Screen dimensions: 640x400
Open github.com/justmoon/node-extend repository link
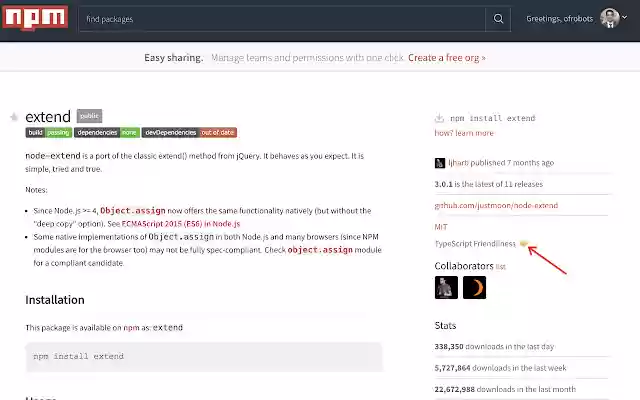496,205
